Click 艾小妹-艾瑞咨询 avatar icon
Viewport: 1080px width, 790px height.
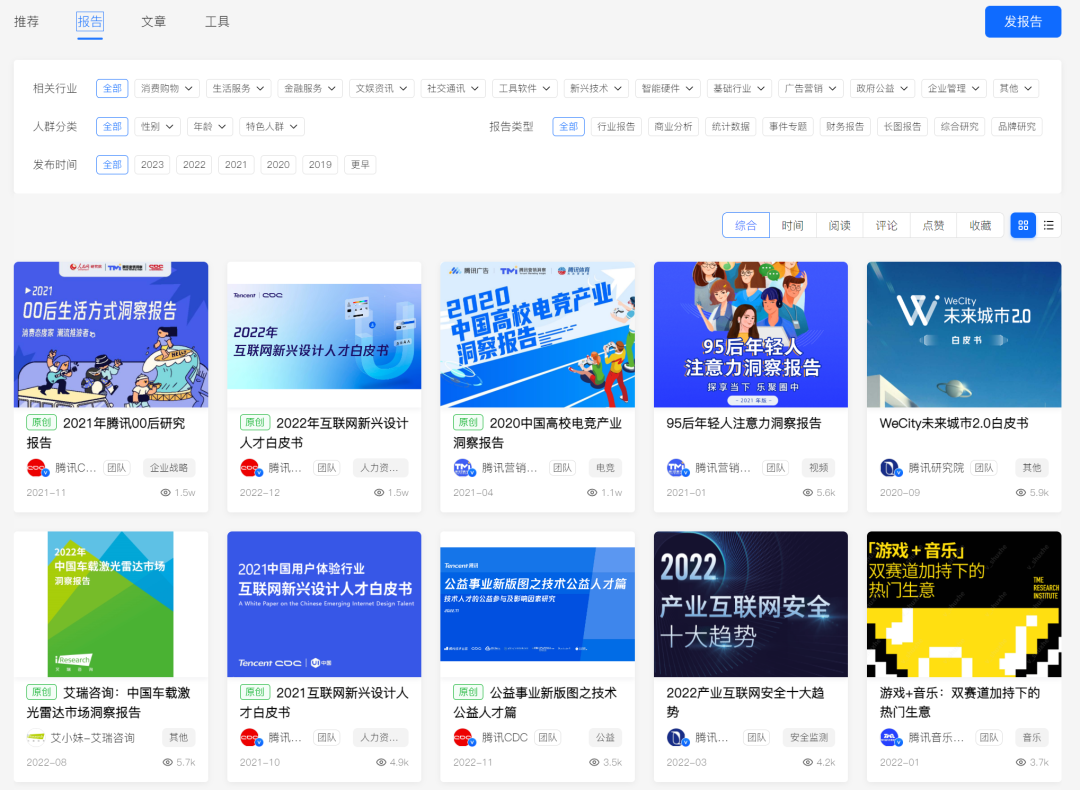pyautogui.click(x=36, y=738)
